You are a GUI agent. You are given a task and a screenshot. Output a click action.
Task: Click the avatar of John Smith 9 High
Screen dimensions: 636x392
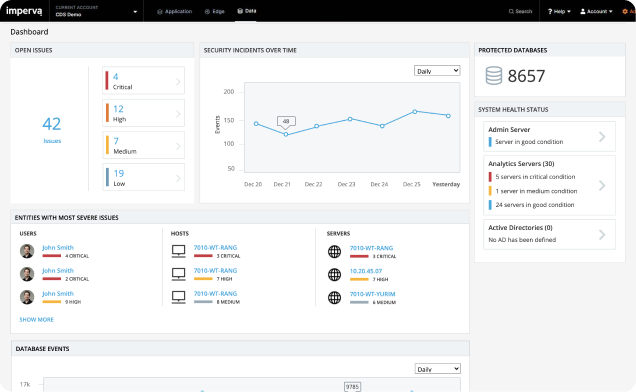pyautogui.click(x=27, y=297)
